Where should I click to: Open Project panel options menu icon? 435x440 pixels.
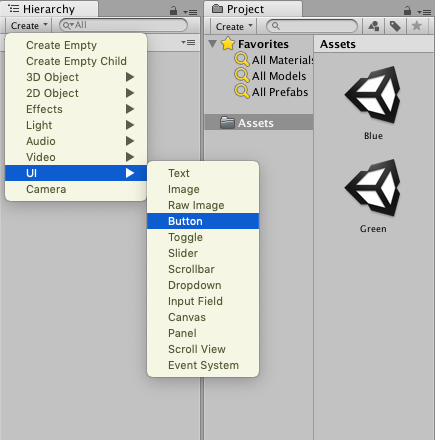(424, 12)
